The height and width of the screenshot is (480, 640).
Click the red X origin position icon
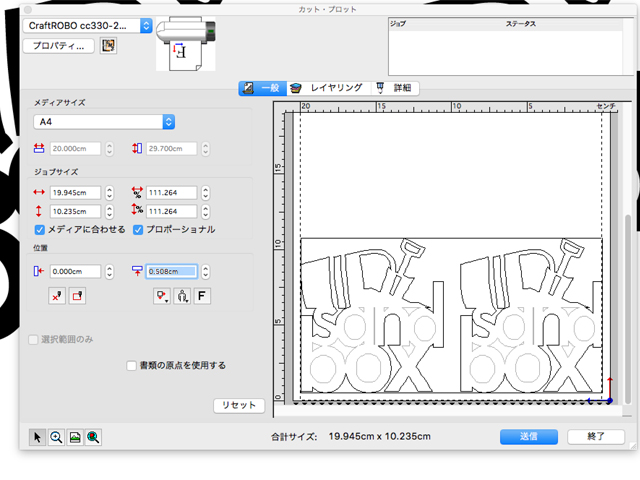[x=58, y=296]
